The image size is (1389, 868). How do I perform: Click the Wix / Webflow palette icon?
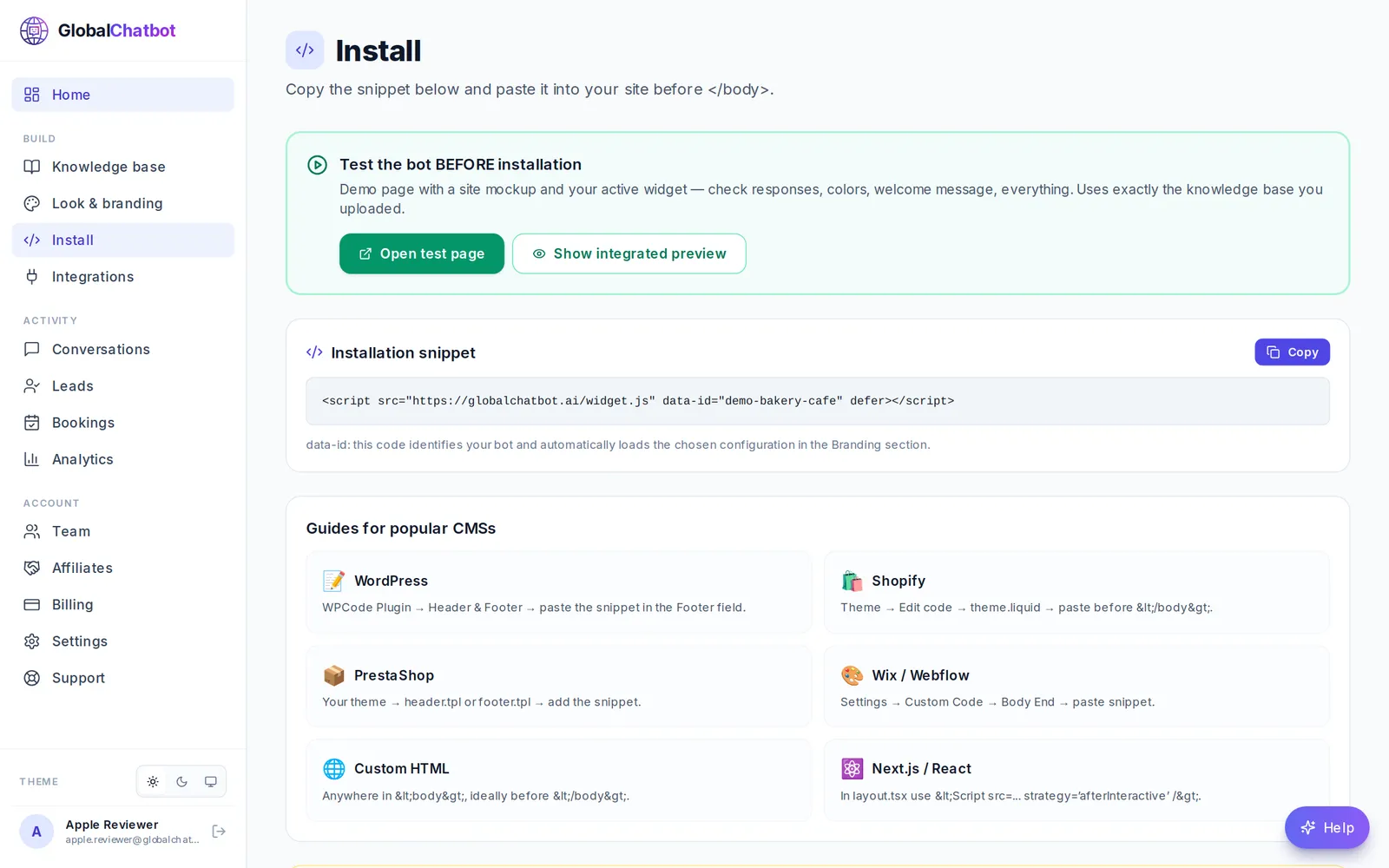coord(852,675)
